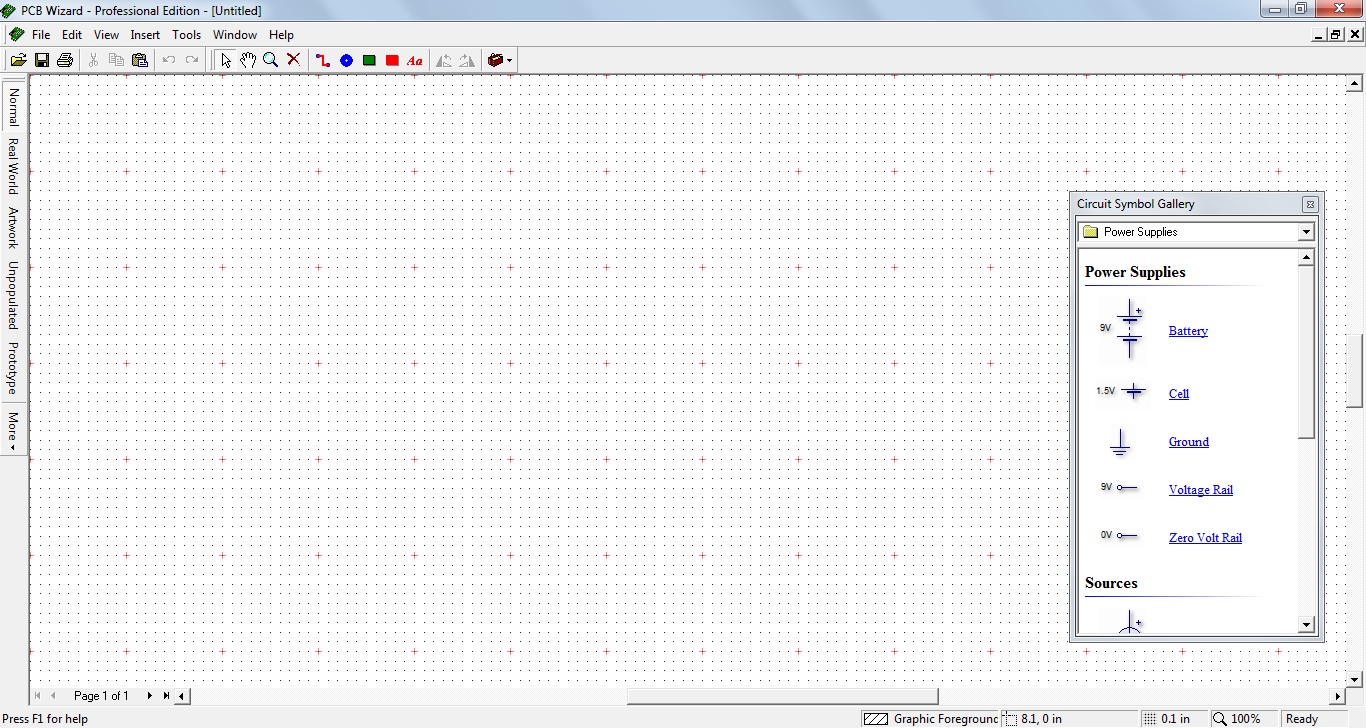Click the Save icon
This screenshot has height=728, width=1366.
click(41, 59)
